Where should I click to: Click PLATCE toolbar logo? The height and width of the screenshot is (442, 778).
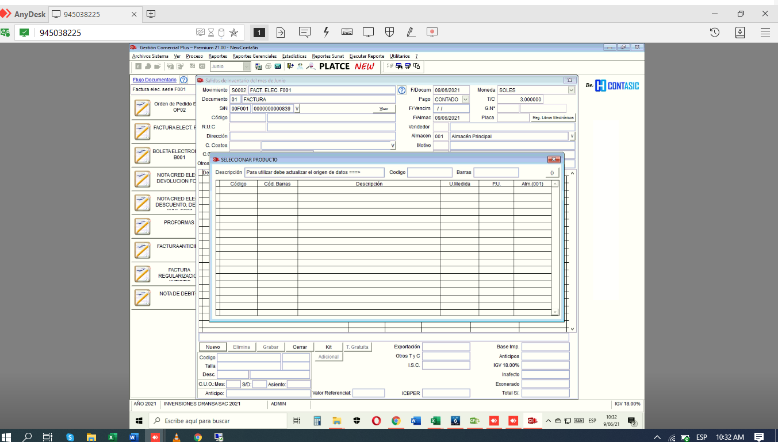334,66
